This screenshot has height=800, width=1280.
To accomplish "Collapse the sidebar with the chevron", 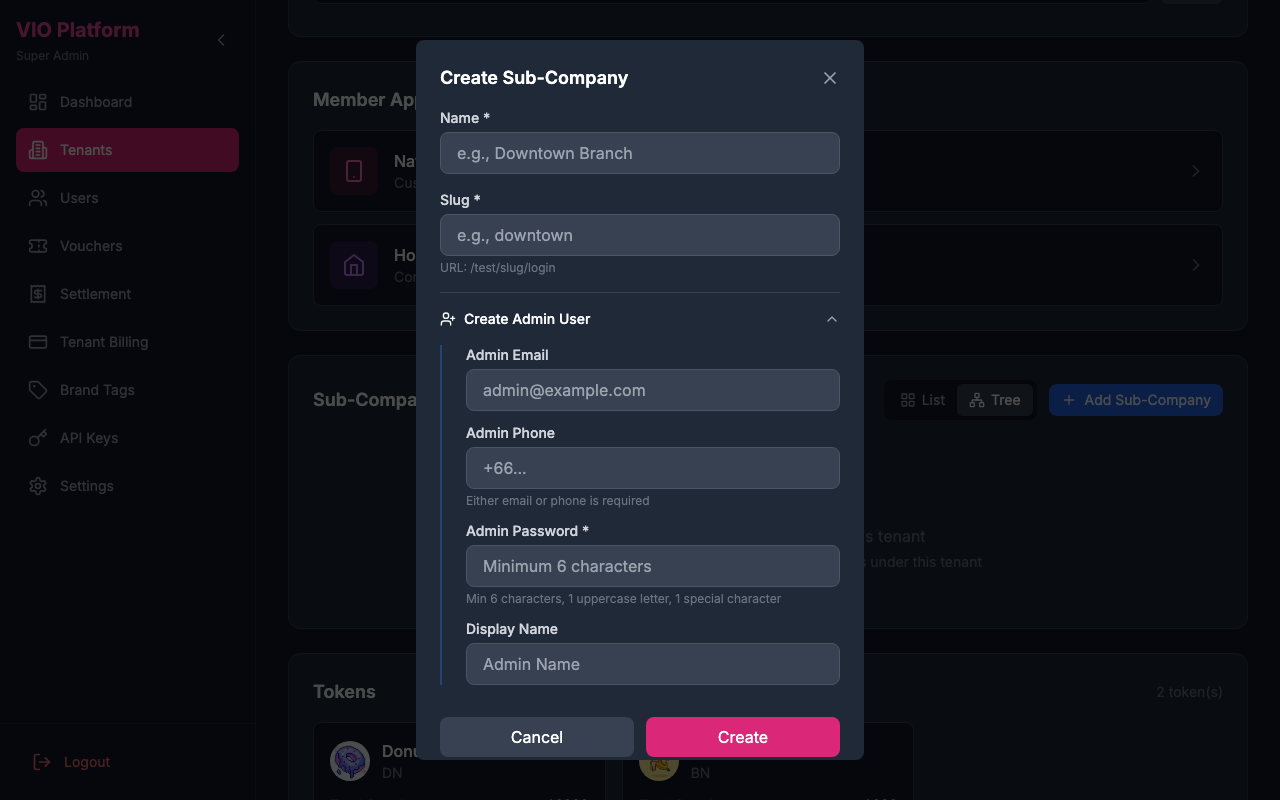I will 220,40.
